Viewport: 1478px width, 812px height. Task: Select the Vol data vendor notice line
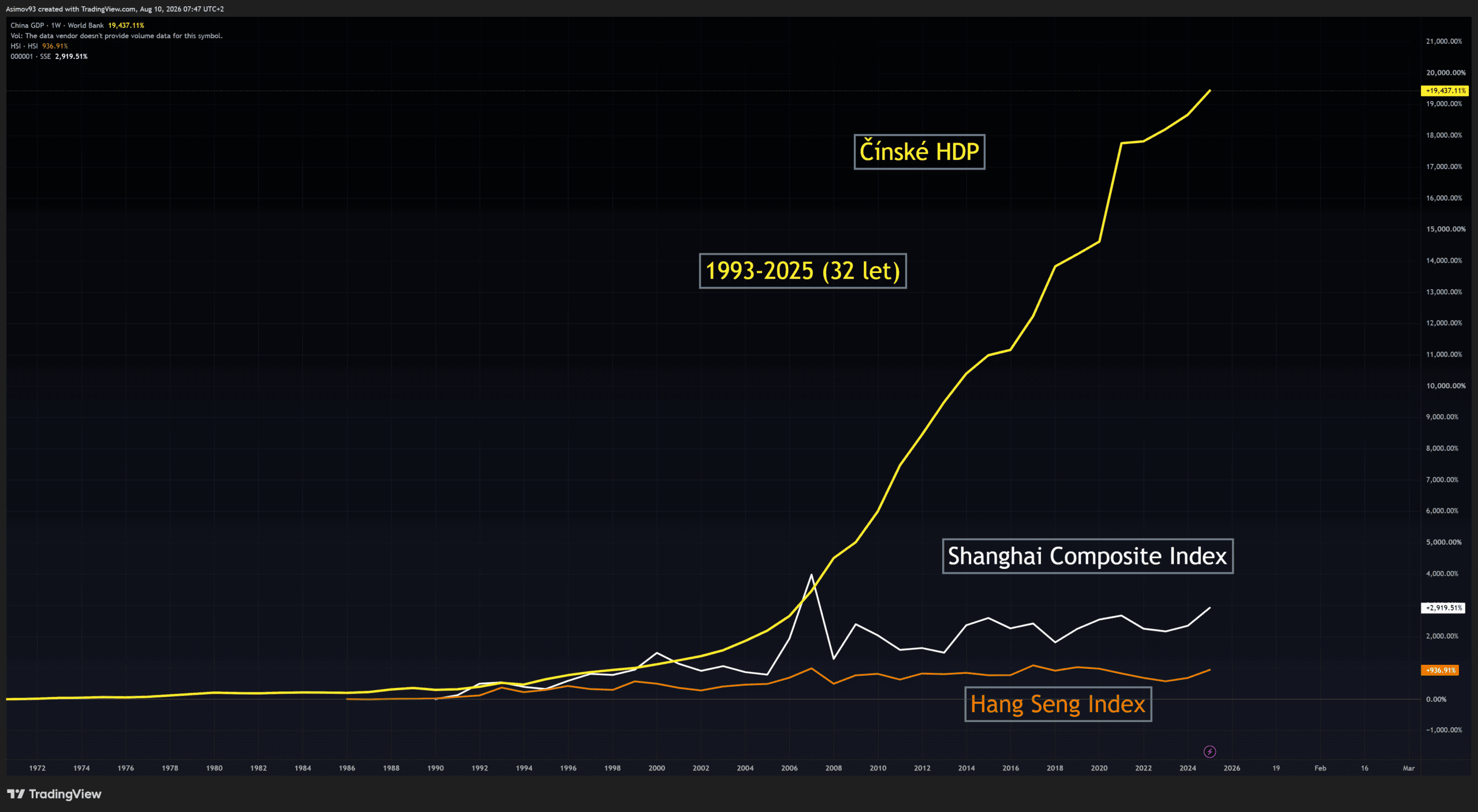point(117,36)
